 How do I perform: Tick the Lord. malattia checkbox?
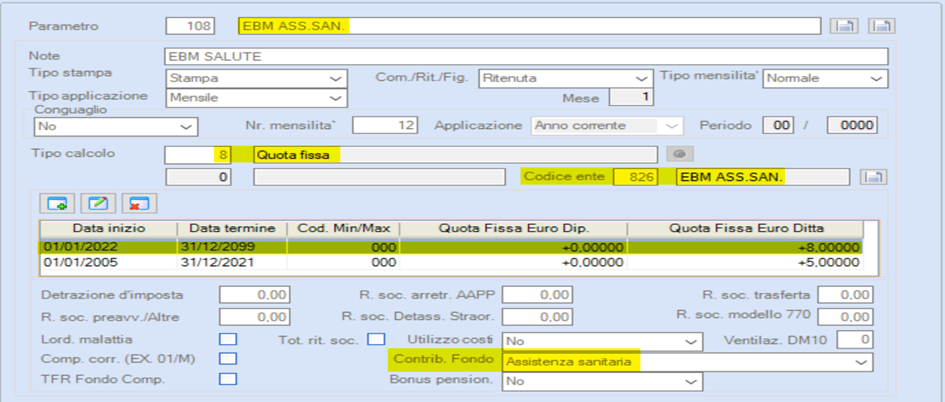click(228, 339)
